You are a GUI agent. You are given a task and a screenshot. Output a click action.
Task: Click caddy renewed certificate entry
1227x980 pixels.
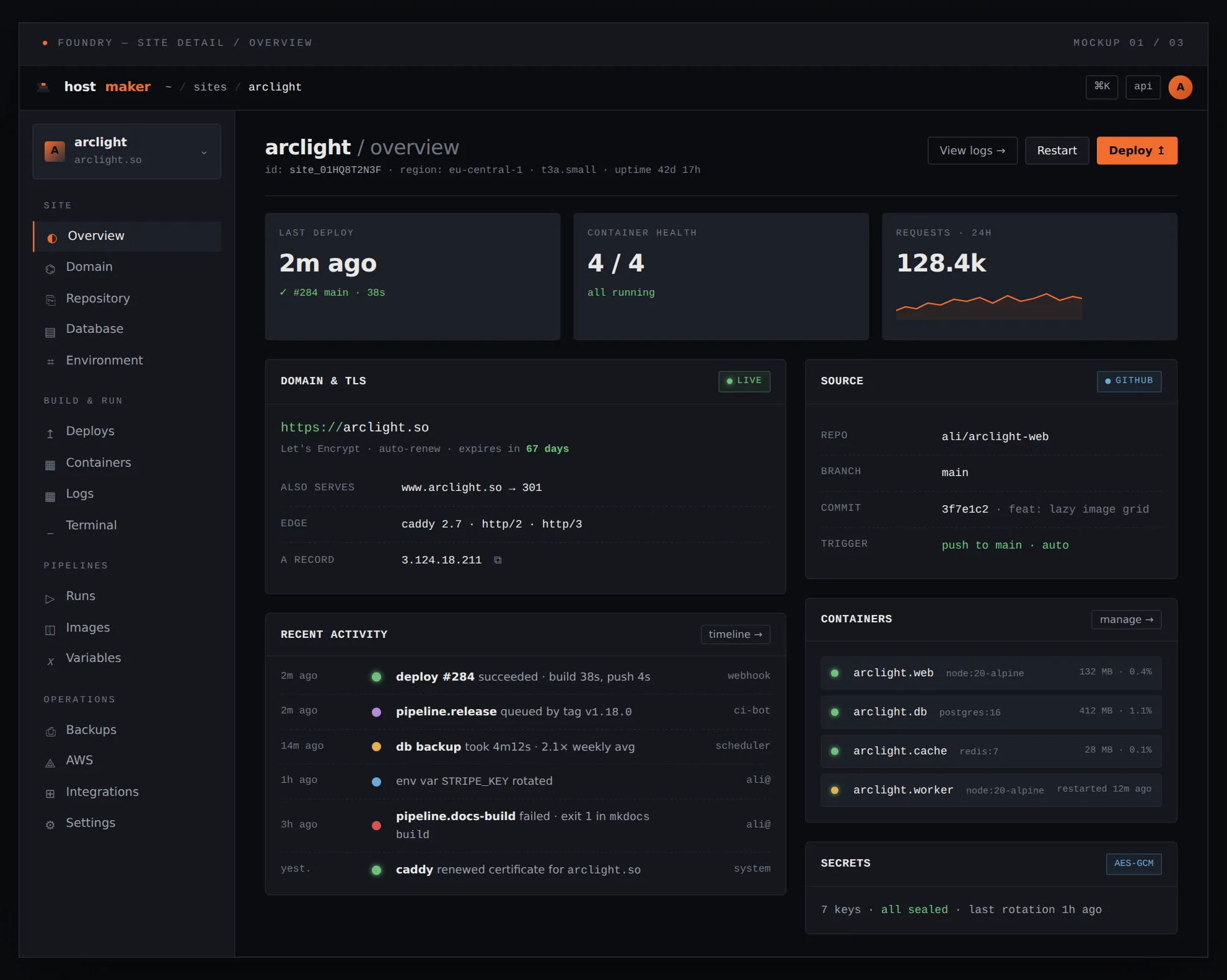pyautogui.click(x=526, y=870)
